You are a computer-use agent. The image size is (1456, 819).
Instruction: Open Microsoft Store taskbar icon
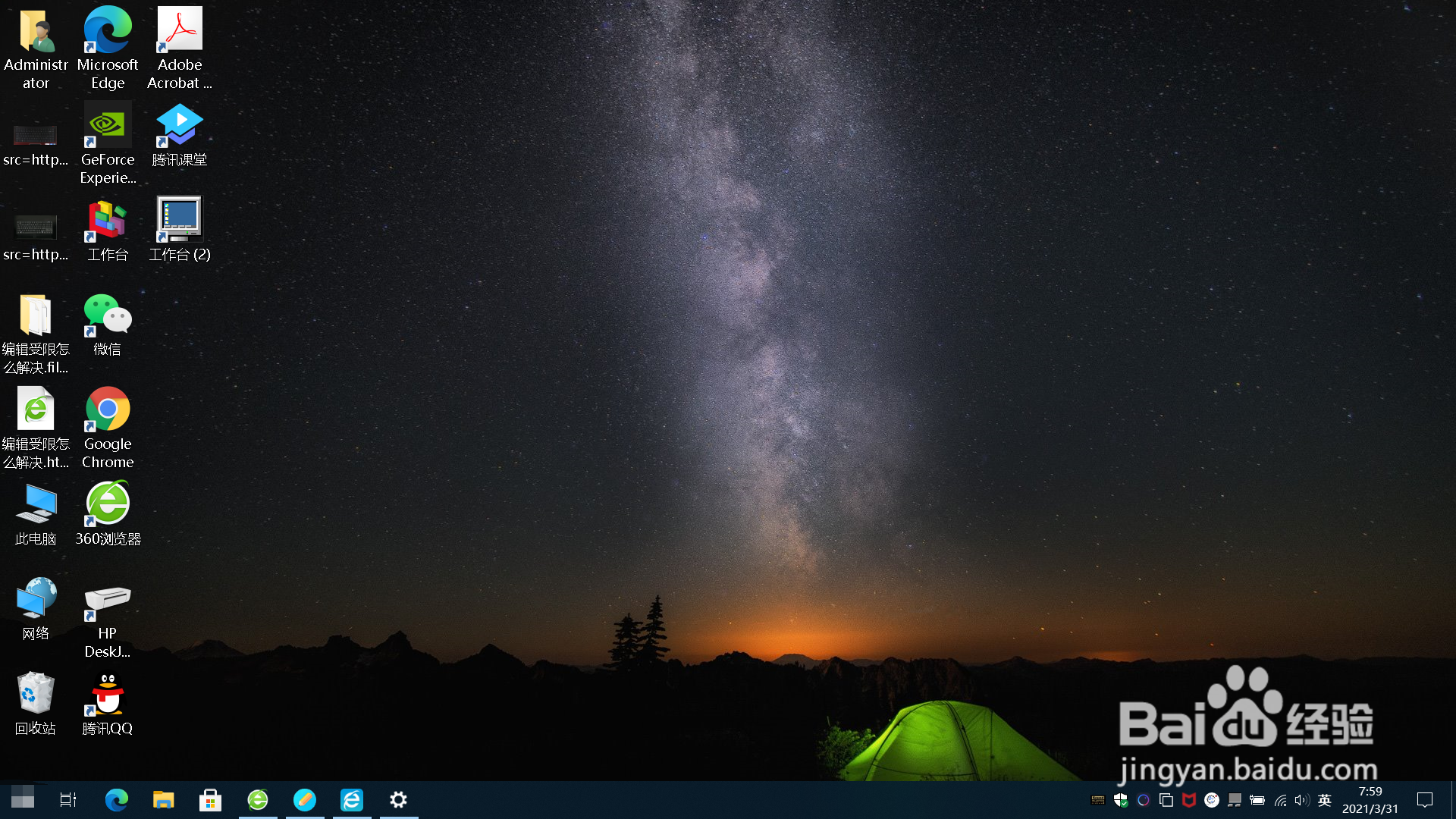(210, 799)
